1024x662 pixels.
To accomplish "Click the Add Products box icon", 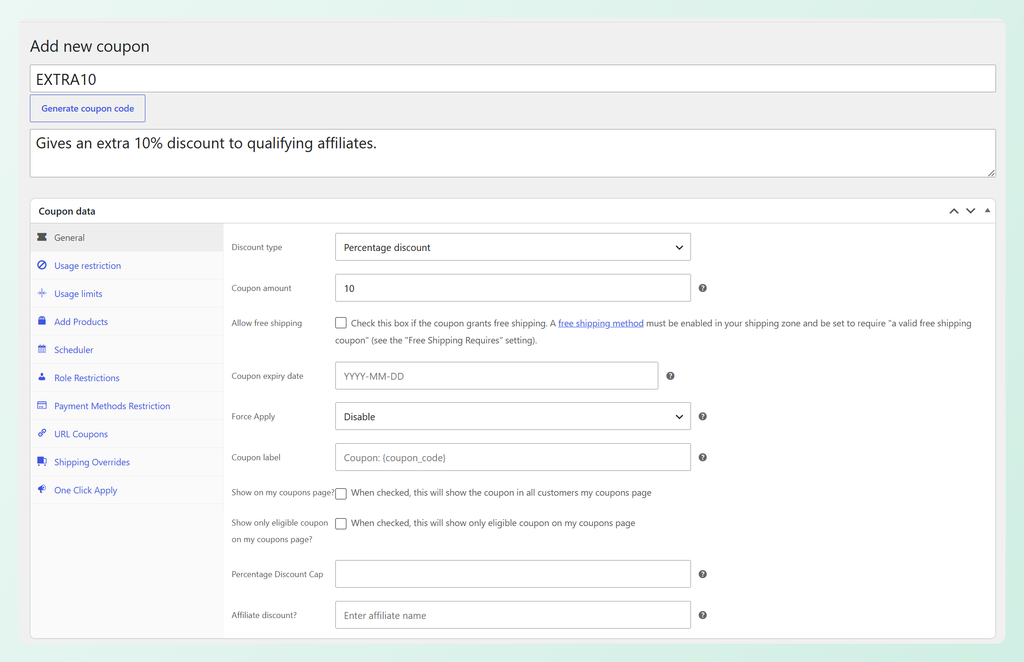I will [x=42, y=321].
